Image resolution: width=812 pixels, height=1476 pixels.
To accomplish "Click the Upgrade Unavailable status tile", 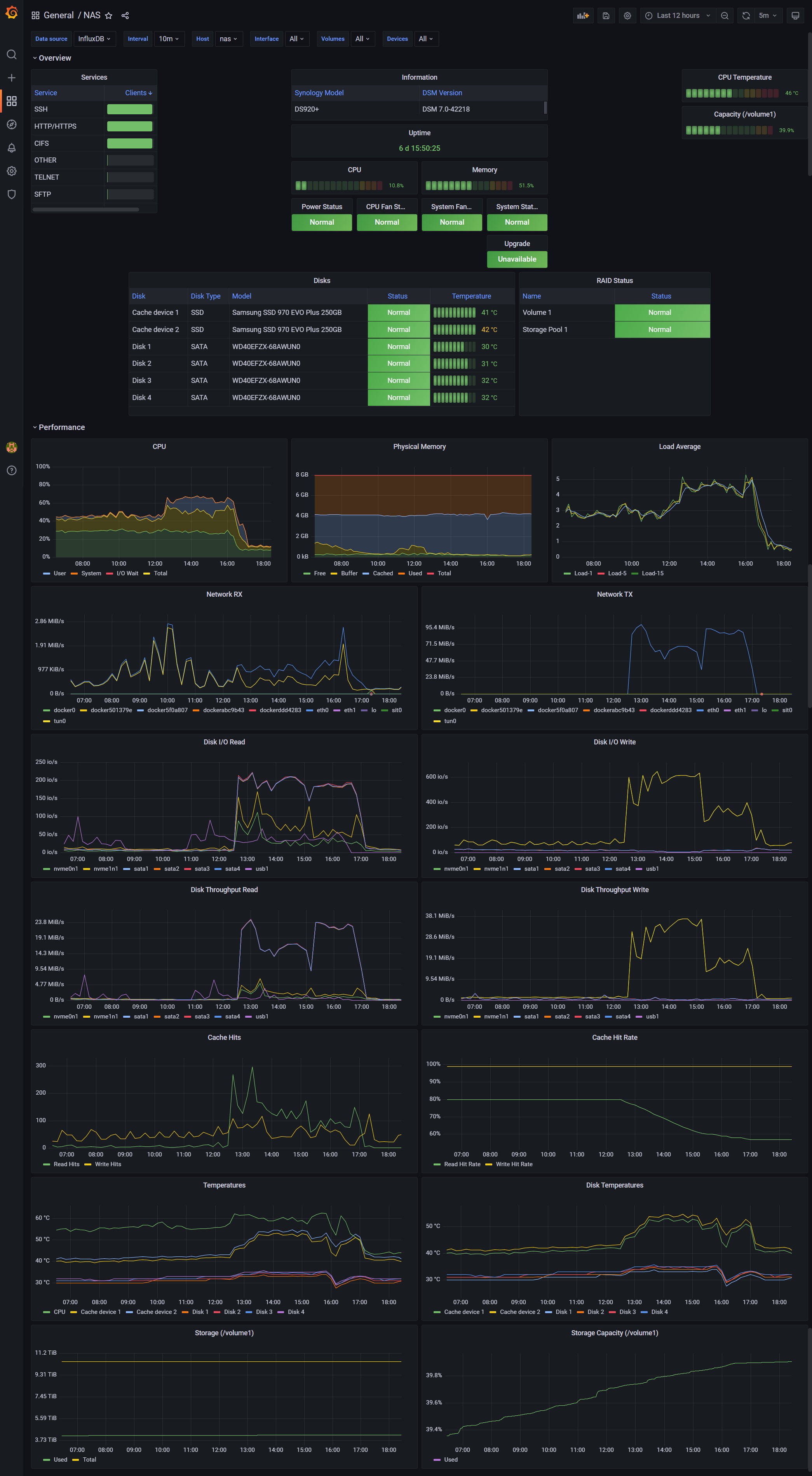I will (517, 260).
